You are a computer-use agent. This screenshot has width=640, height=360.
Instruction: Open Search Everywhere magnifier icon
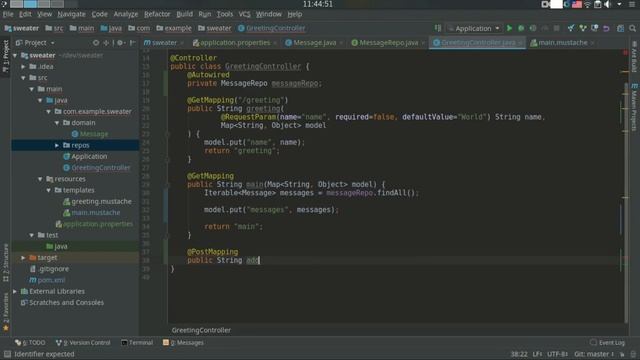(x=632, y=28)
